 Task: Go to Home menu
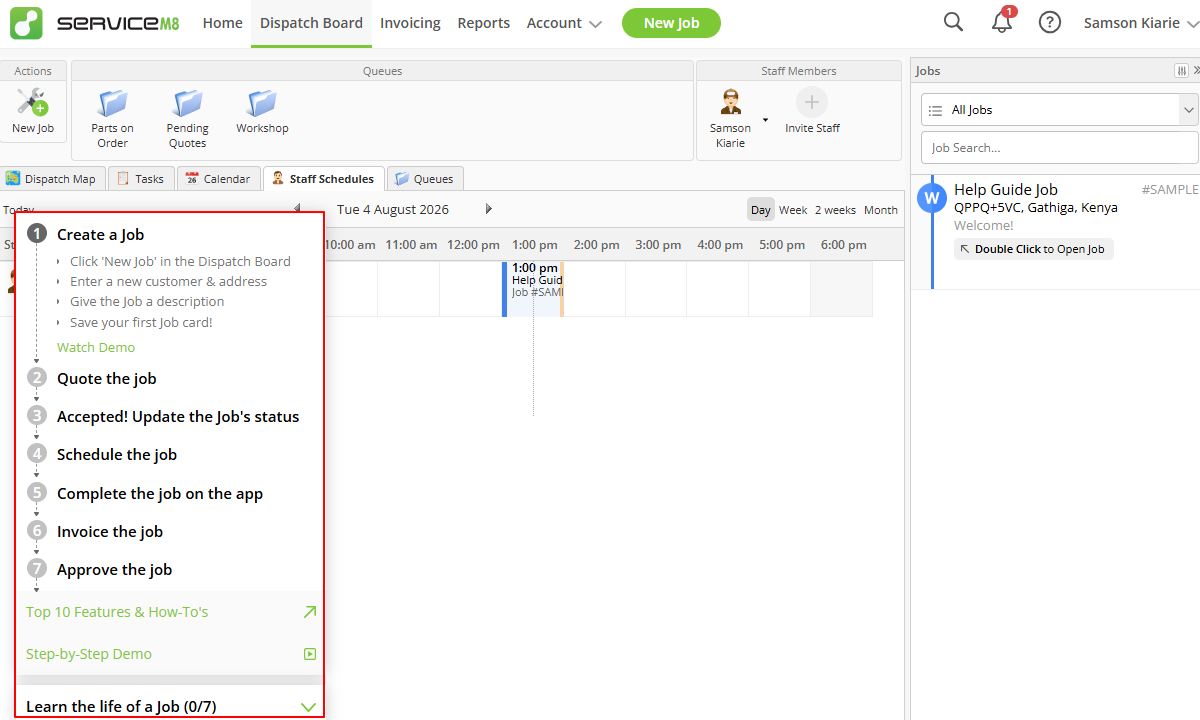223,23
